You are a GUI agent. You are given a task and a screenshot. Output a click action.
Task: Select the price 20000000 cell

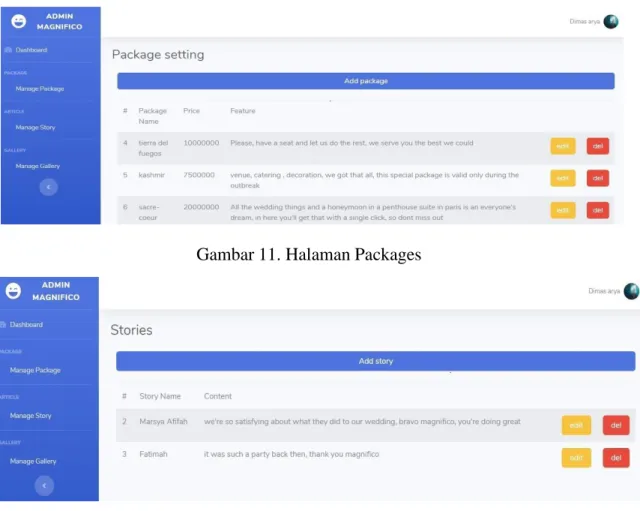(201, 207)
